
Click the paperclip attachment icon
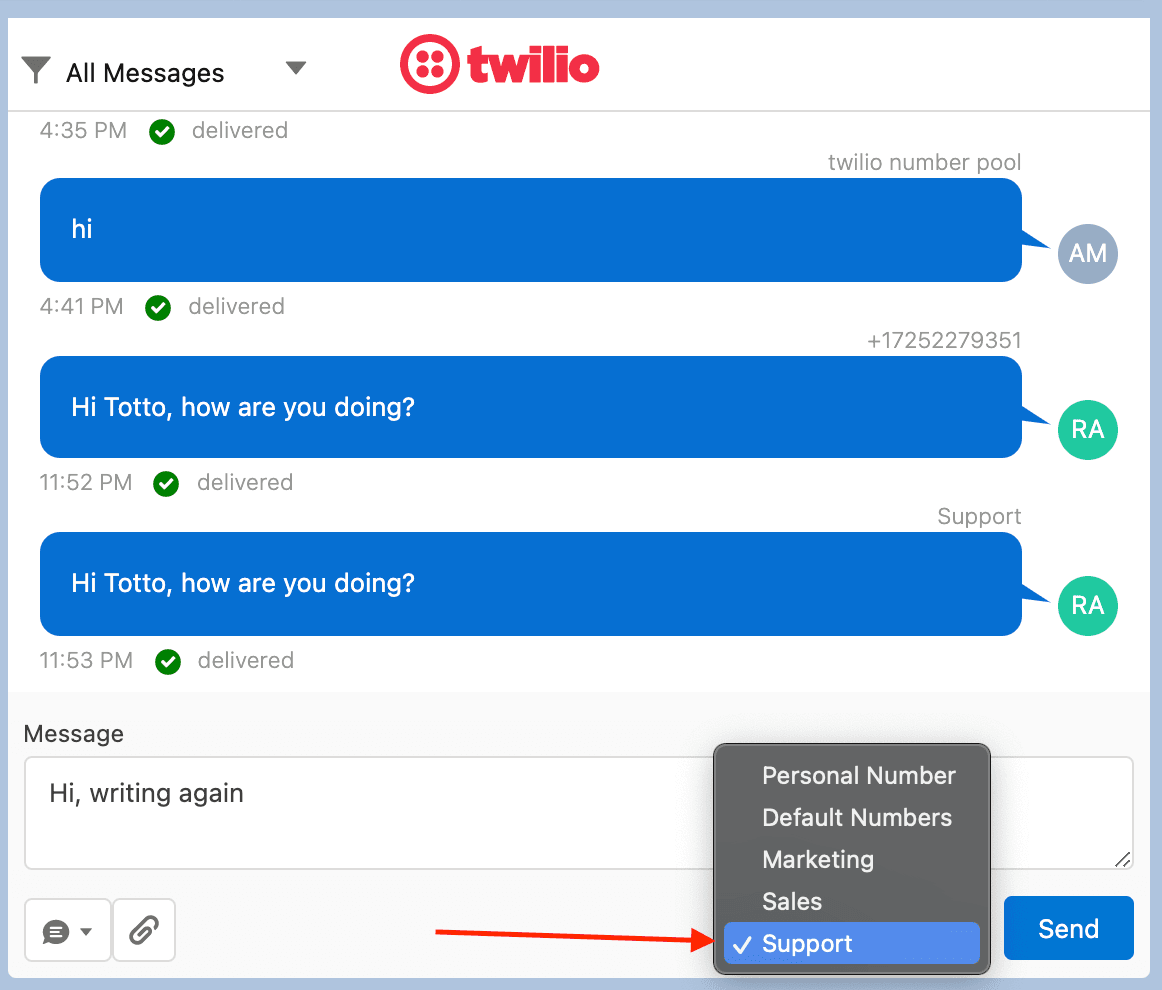(x=143, y=929)
